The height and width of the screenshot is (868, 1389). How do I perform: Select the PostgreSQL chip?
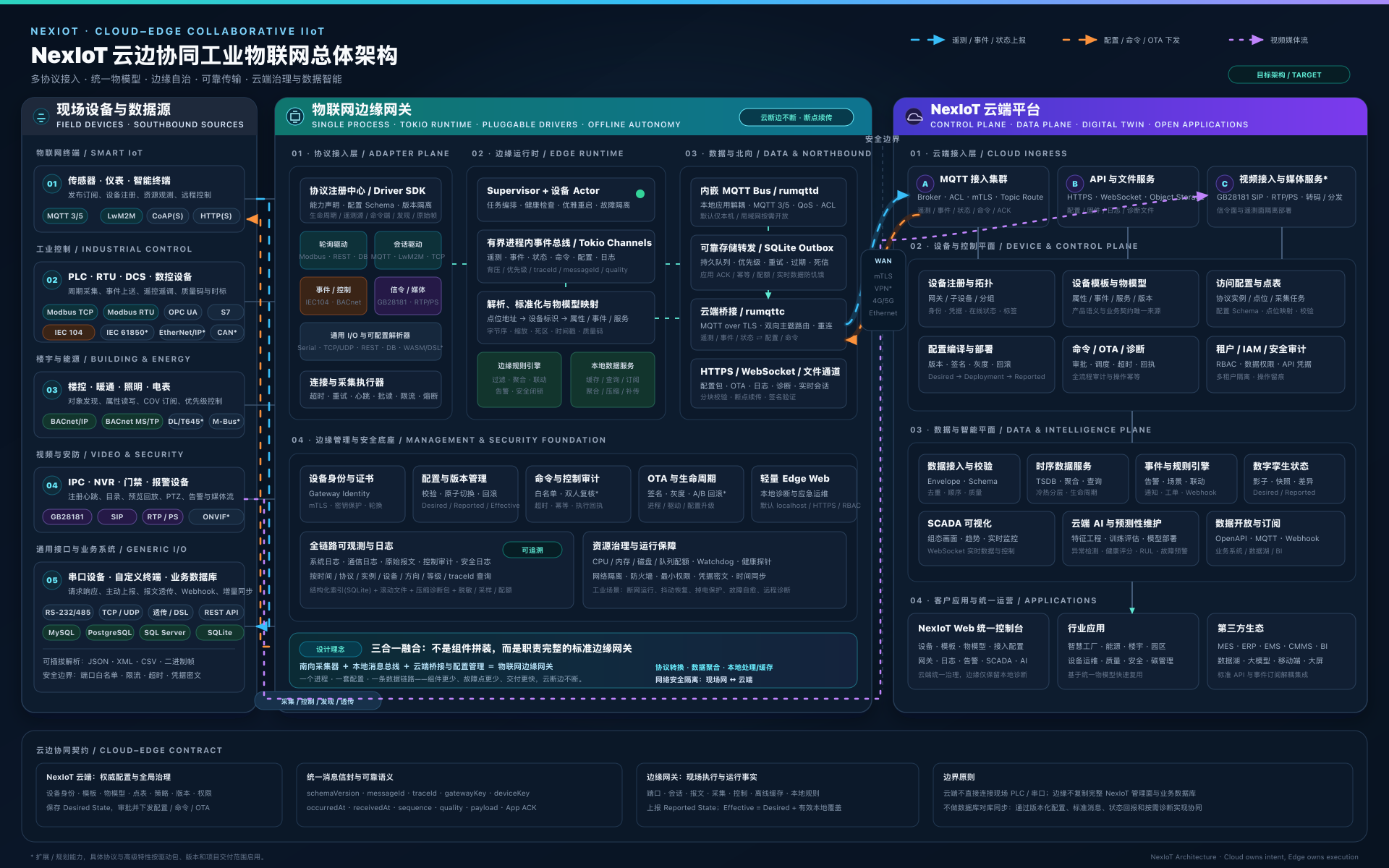click(110, 632)
